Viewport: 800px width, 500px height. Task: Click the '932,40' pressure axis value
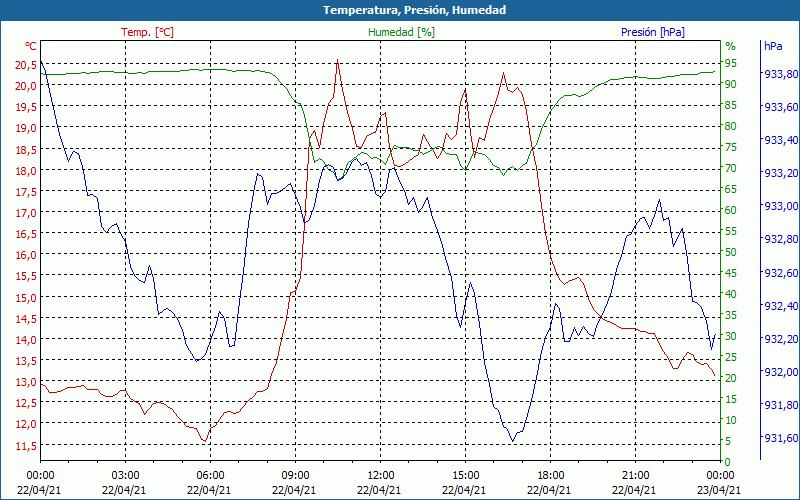point(781,306)
